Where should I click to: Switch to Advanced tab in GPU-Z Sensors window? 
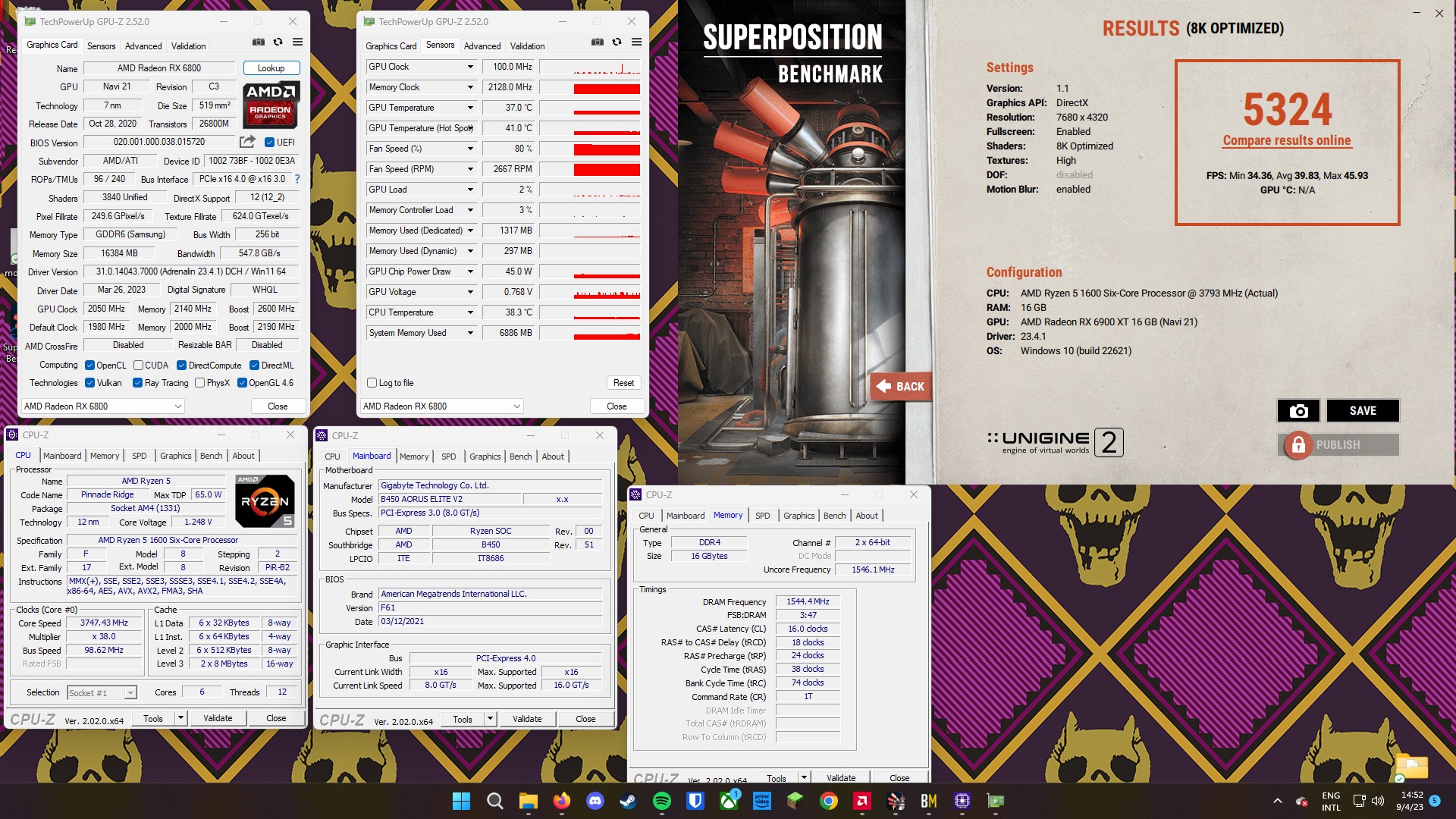(482, 46)
